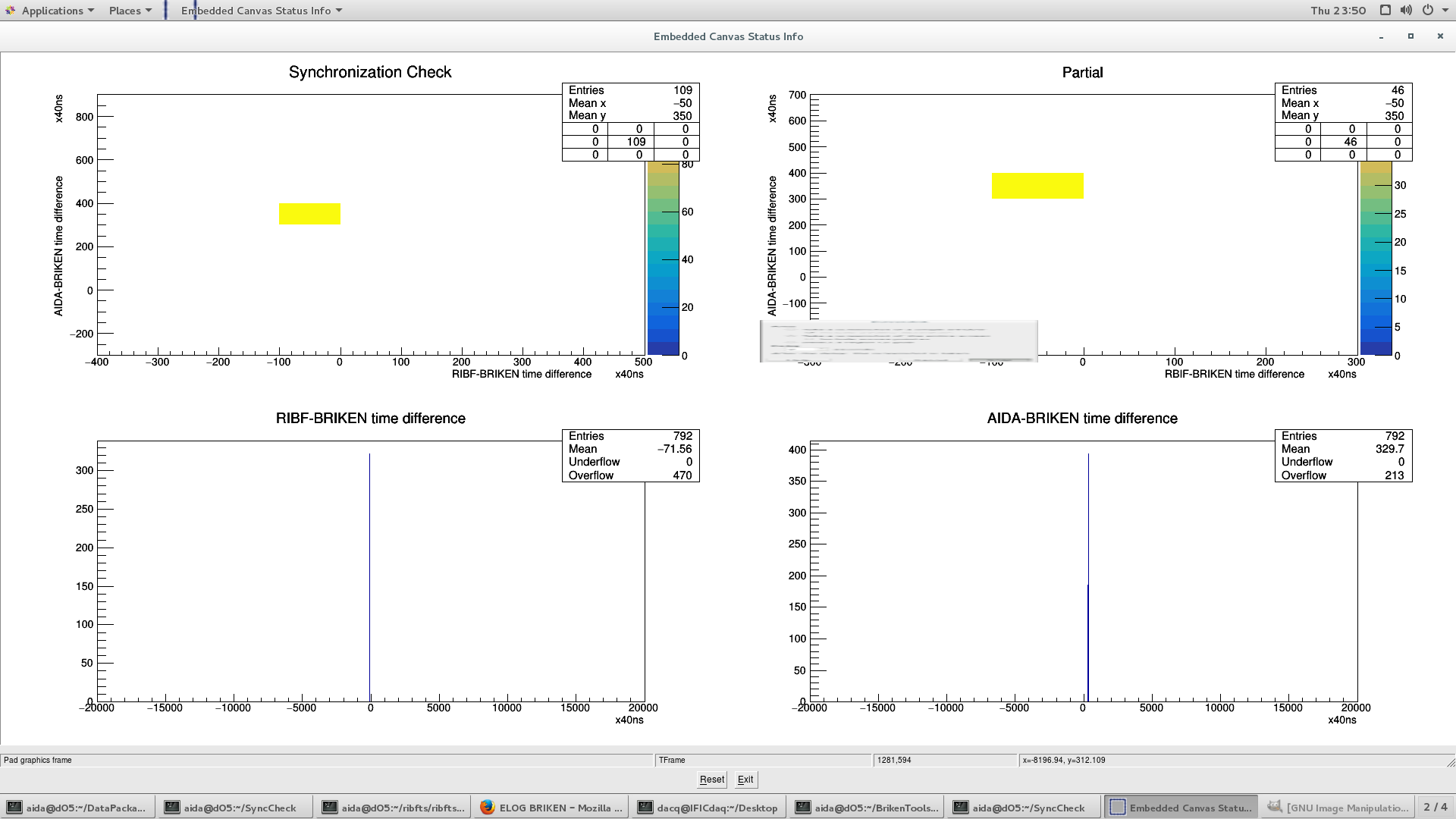Click the Reset button
This screenshot has height=819, width=1456.
[711, 780]
